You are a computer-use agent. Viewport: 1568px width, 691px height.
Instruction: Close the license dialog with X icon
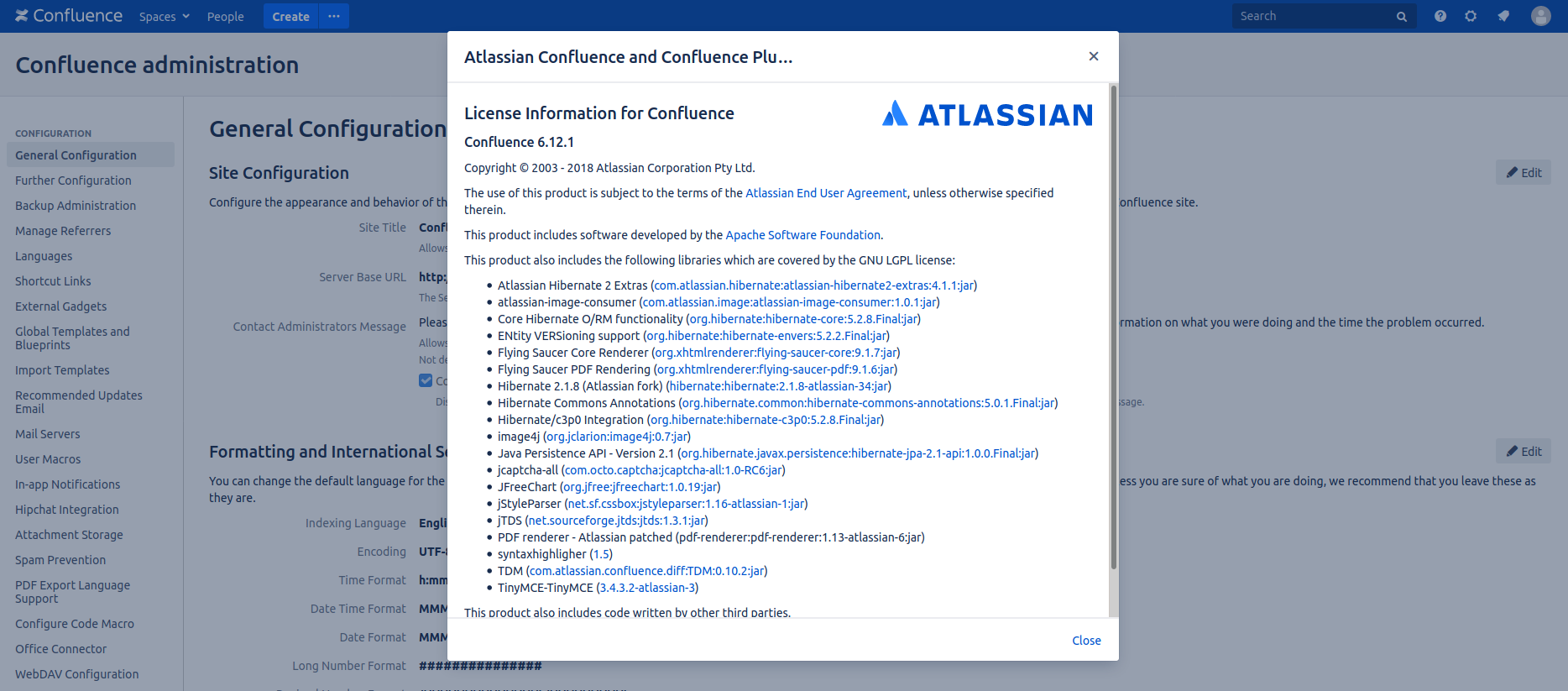click(x=1094, y=56)
